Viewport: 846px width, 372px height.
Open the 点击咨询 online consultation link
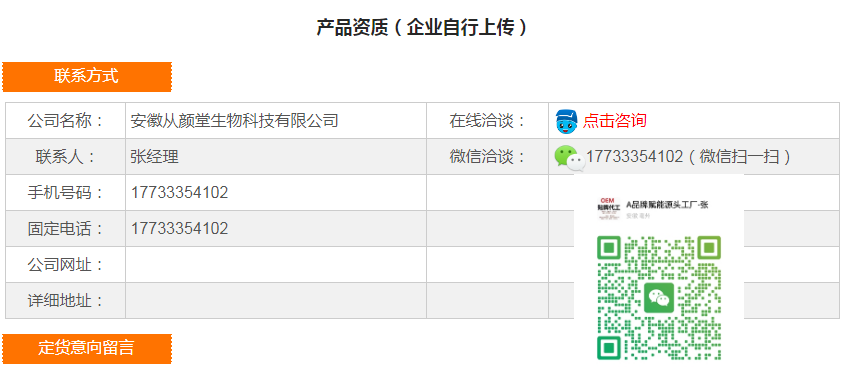pyautogui.click(x=615, y=120)
